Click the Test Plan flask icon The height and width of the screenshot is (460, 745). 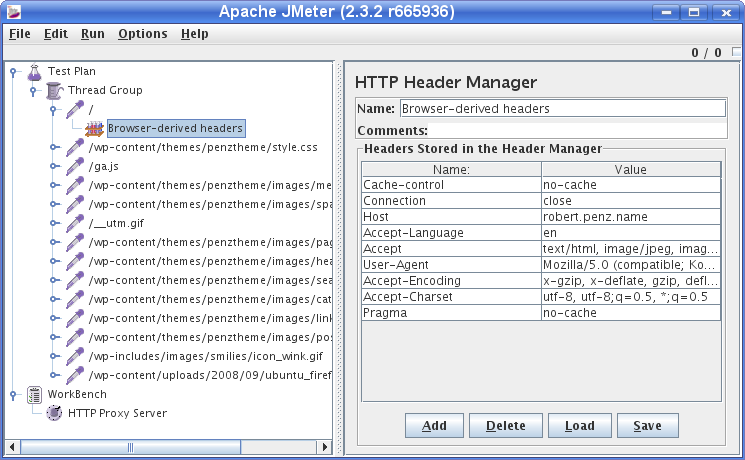pos(34,72)
